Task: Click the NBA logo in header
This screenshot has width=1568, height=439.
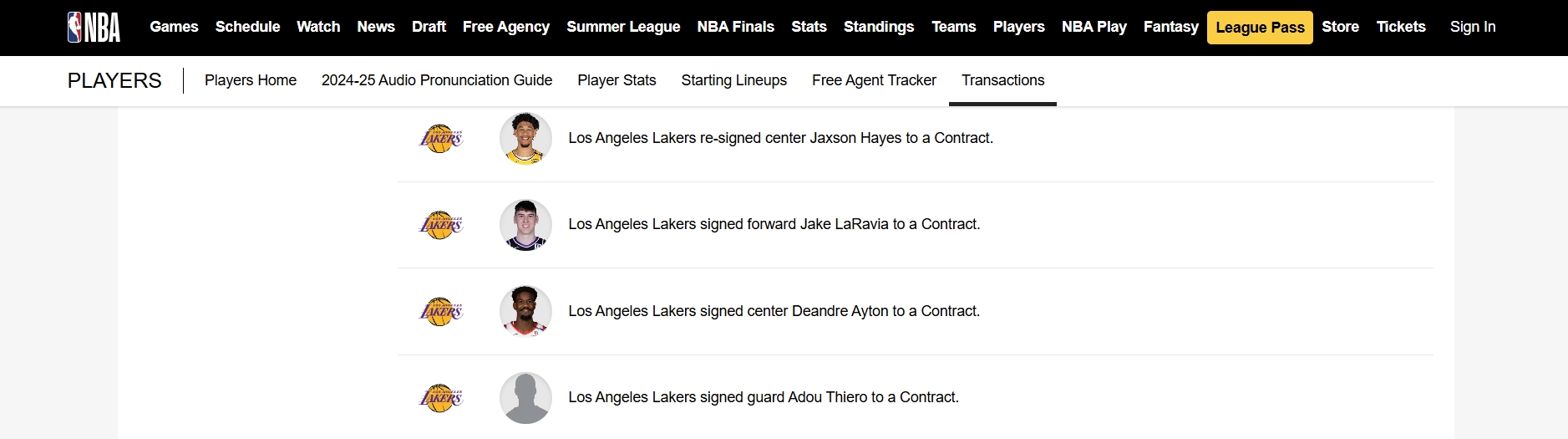Action: tap(94, 27)
